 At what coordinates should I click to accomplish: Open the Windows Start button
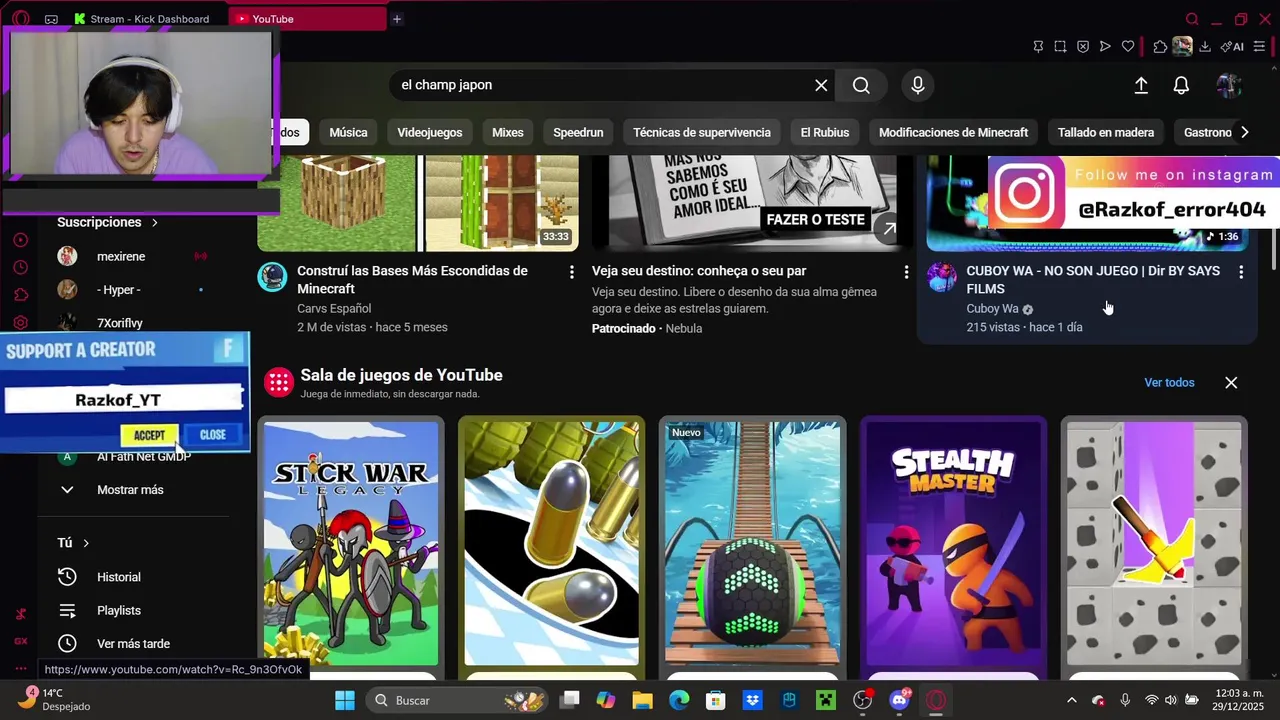(345, 700)
